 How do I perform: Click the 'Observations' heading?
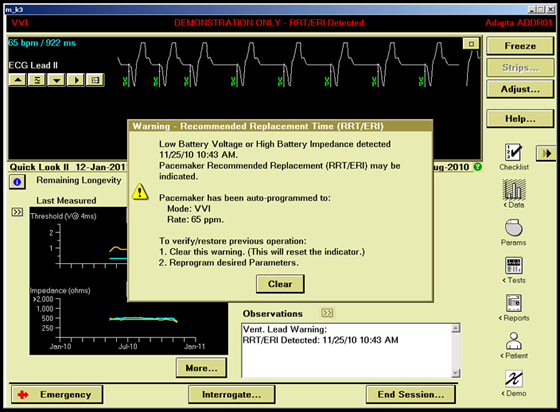coord(272,313)
